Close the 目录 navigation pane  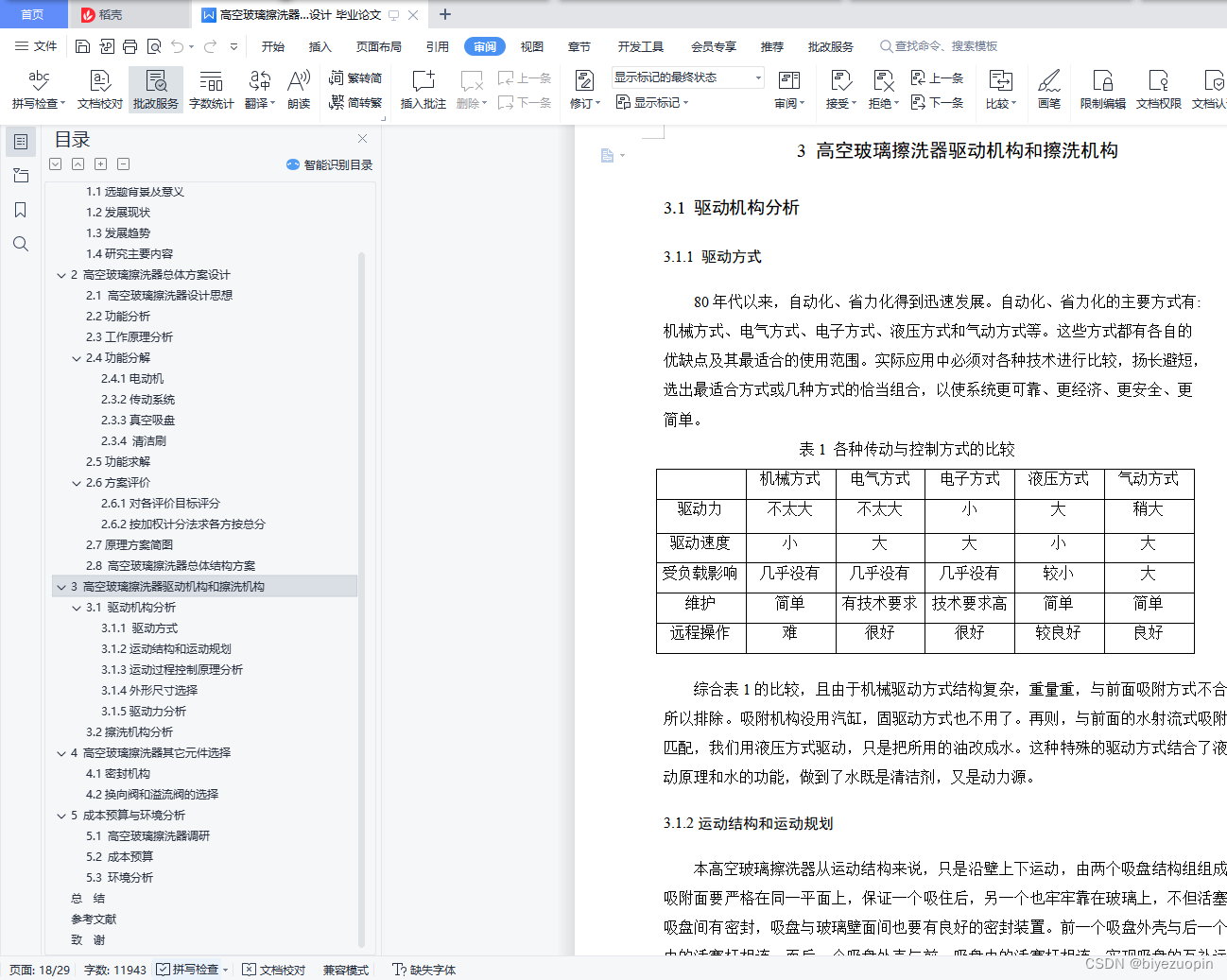362,138
